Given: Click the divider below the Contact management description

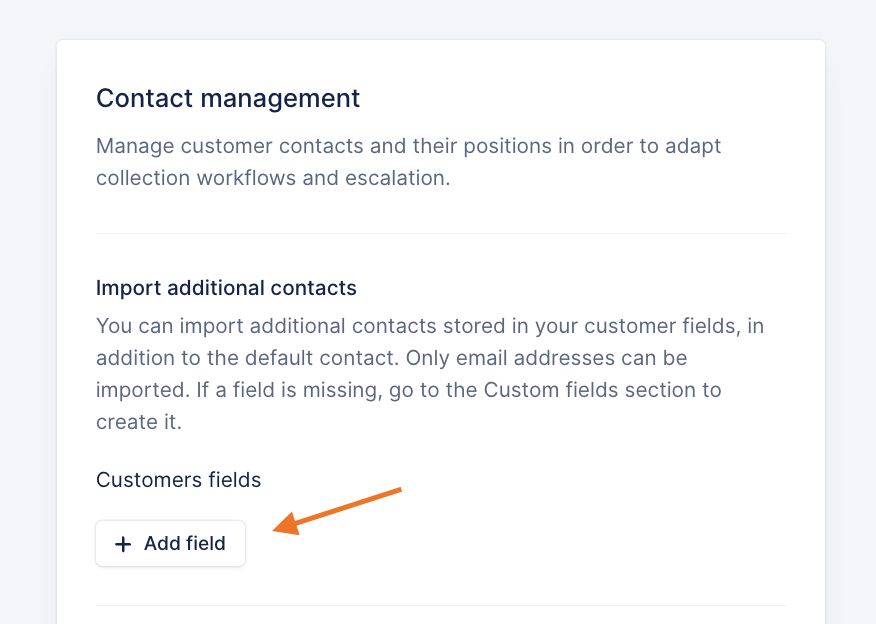Looking at the screenshot, I should [441, 233].
